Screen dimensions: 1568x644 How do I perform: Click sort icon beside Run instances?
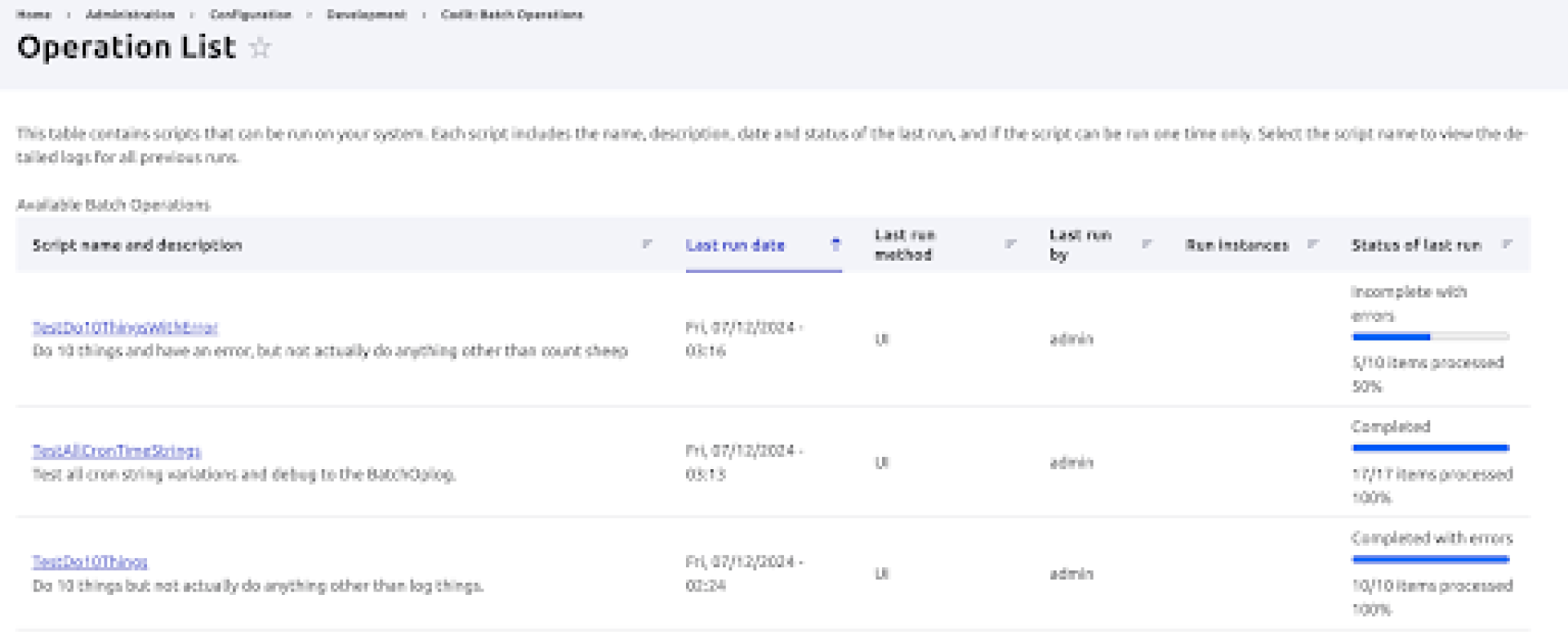(1313, 244)
